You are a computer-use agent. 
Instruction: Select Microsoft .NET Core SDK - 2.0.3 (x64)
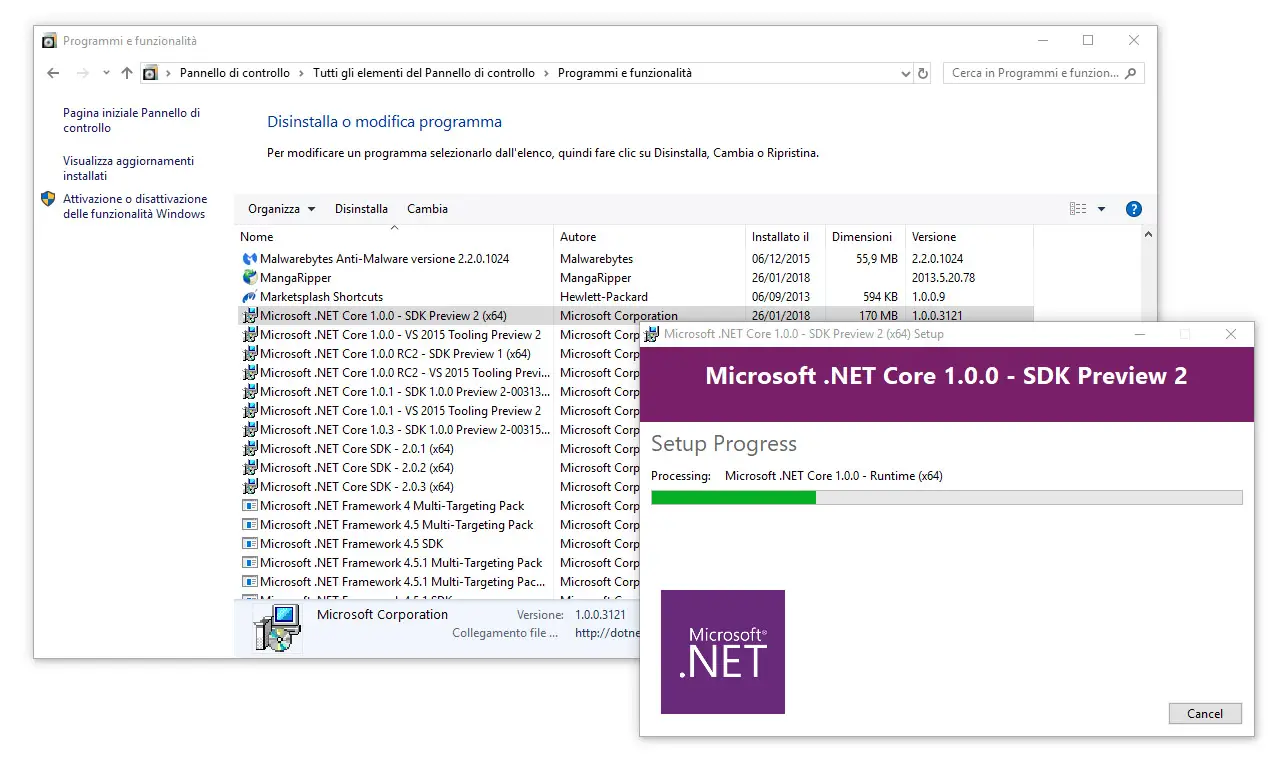pos(356,487)
